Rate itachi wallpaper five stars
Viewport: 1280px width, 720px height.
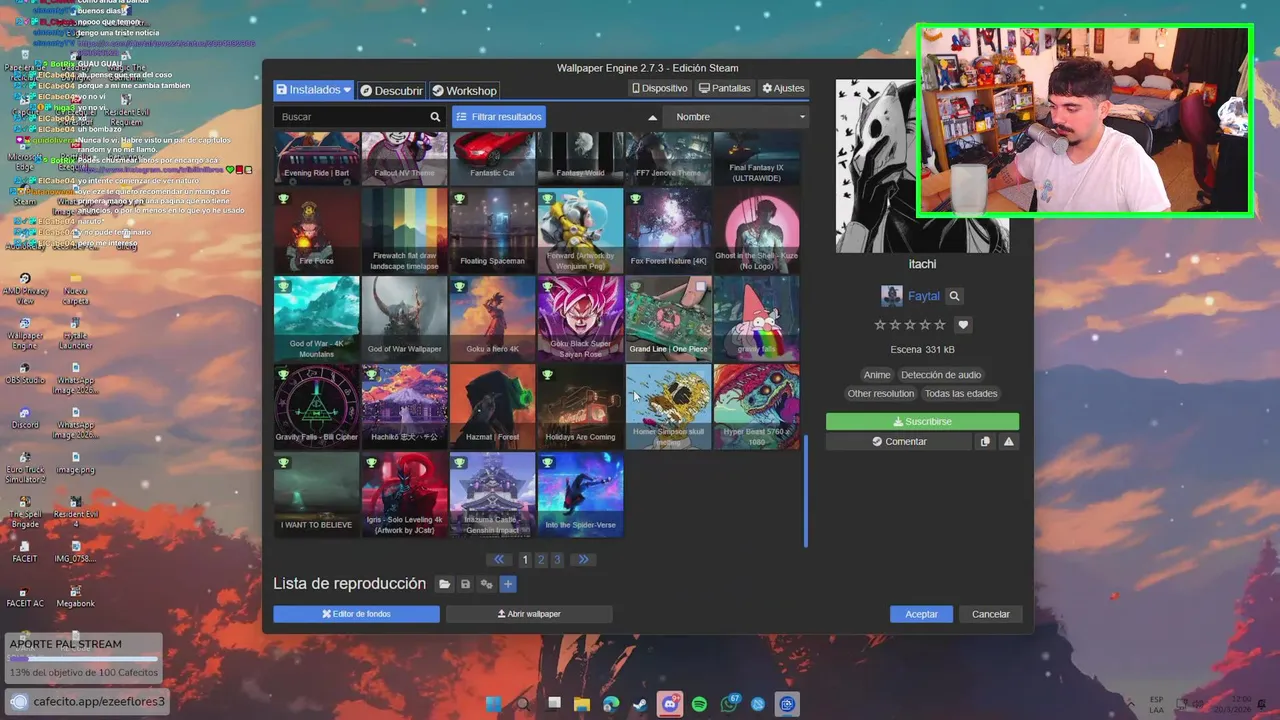(939, 325)
